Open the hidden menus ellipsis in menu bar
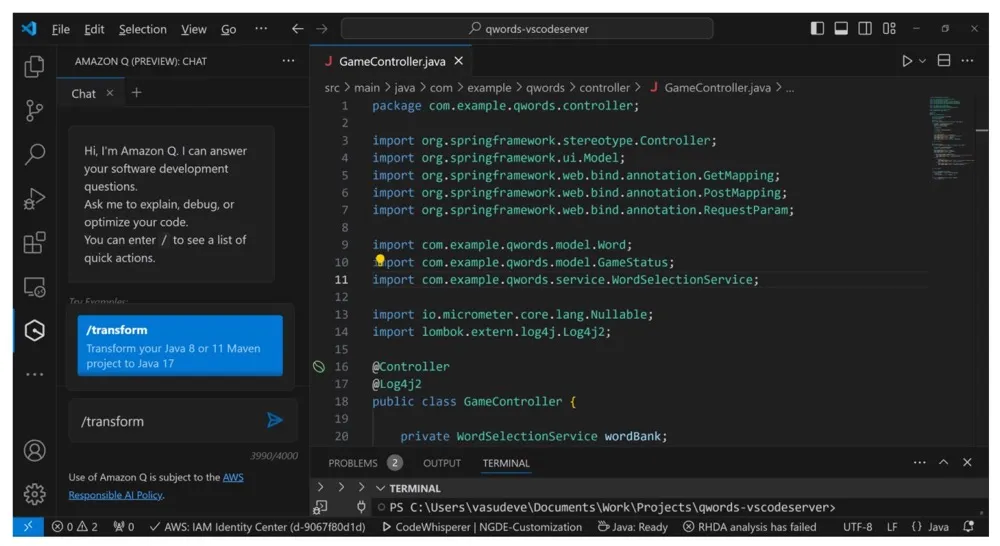1000x546 pixels. (261, 29)
